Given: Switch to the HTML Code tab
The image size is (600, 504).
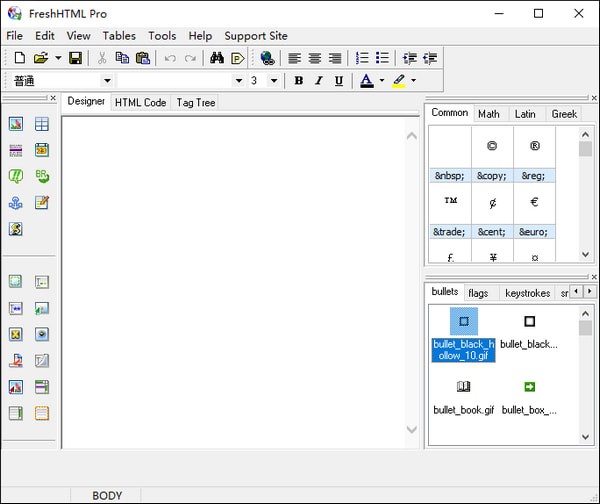Looking at the screenshot, I should (140, 102).
